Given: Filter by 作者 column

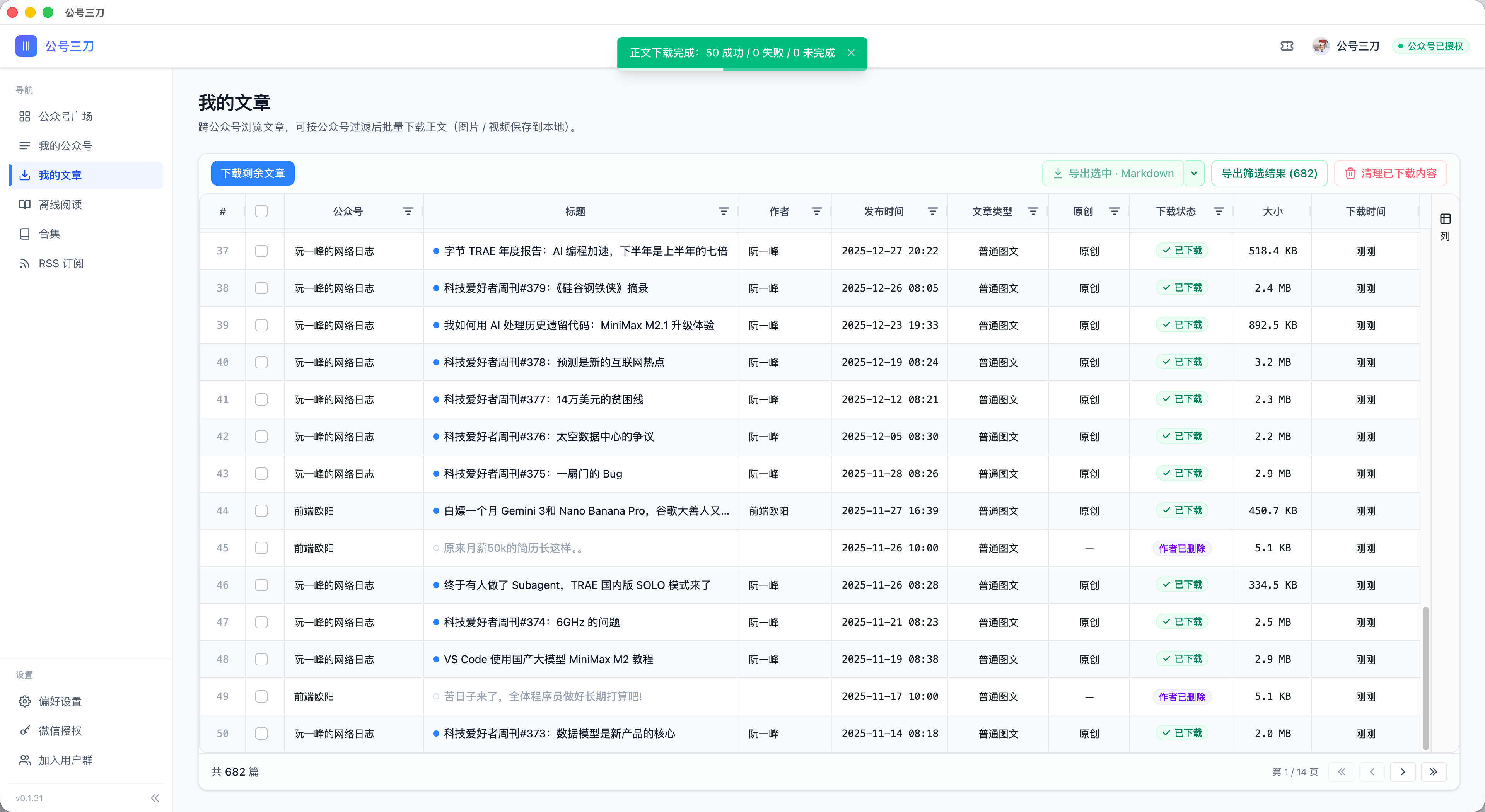Looking at the screenshot, I should pyautogui.click(x=816, y=212).
